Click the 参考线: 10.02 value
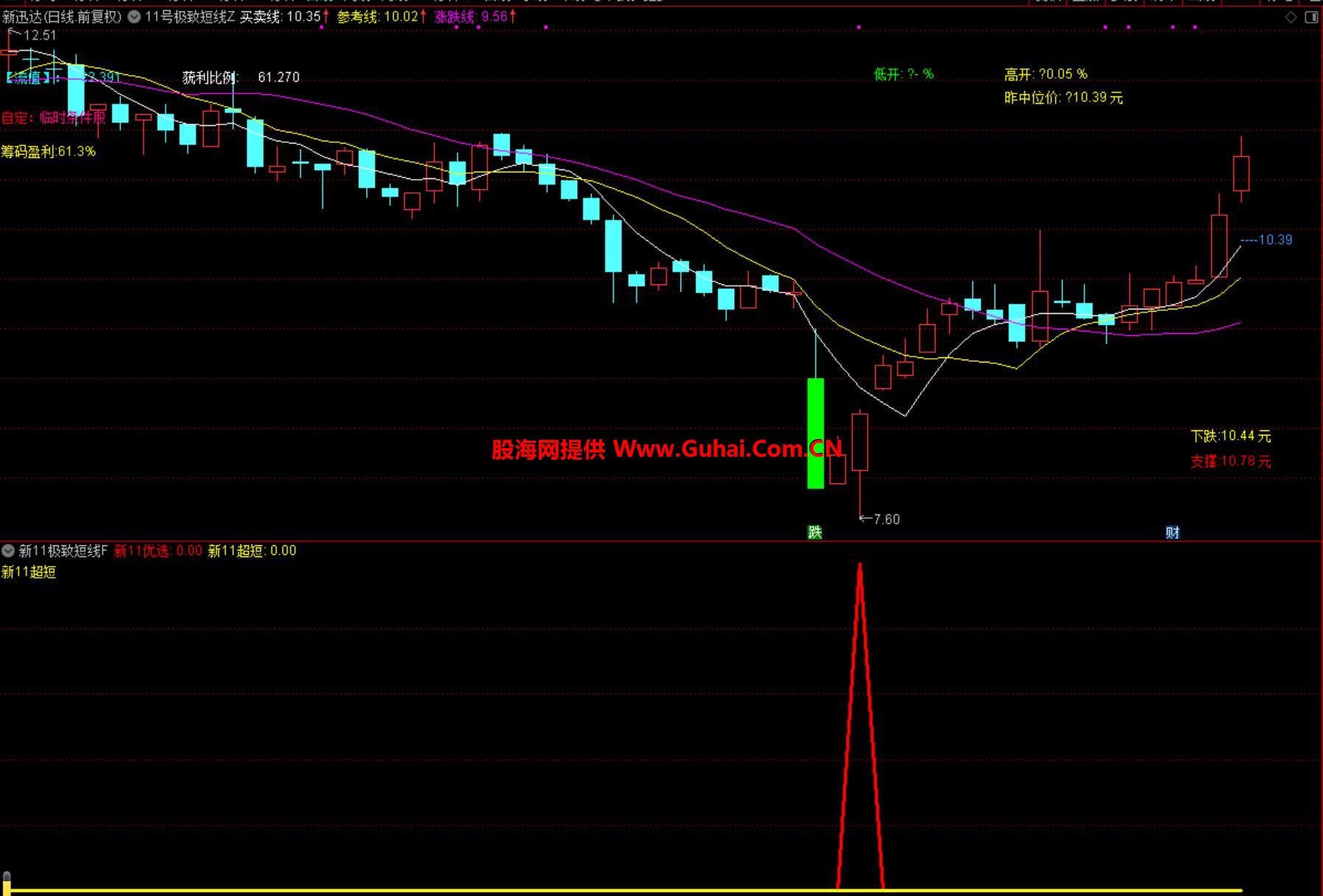This screenshot has width=1323, height=896. [382, 16]
